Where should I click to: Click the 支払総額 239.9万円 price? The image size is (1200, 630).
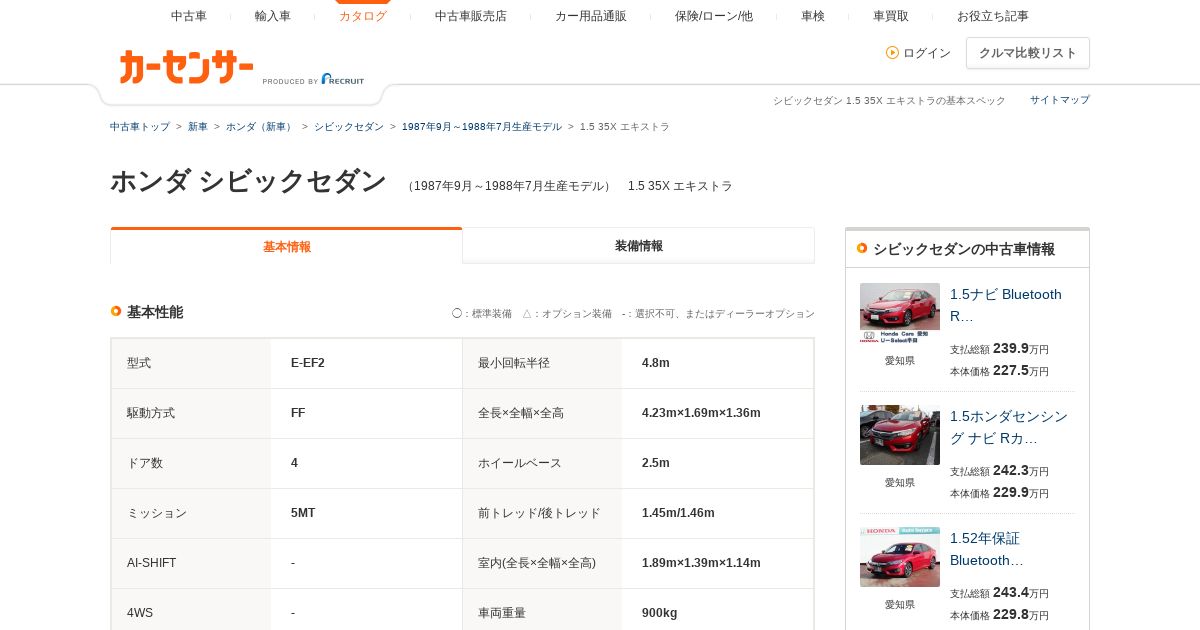click(1000, 348)
